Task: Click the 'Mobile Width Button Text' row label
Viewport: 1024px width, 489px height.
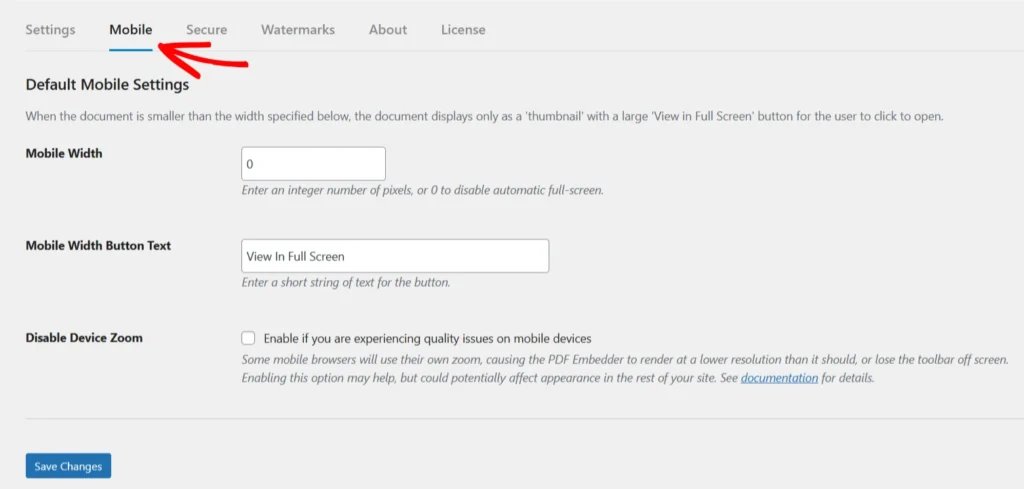Action: (x=98, y=246)
